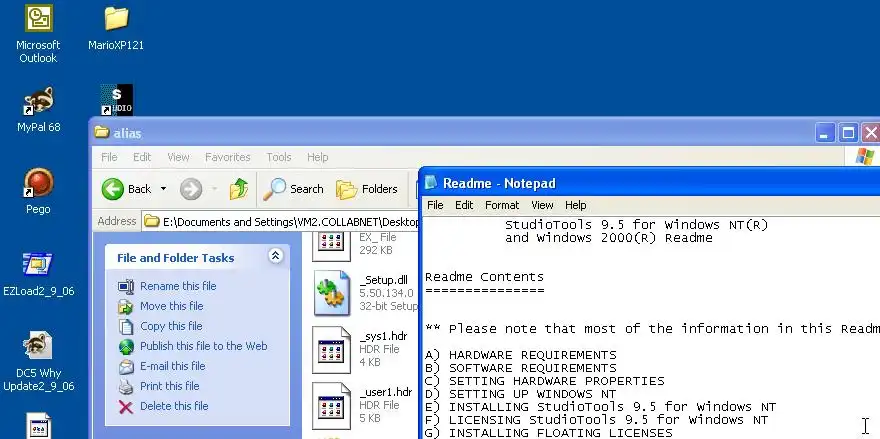Click 'G) INSTALLING FLOATING LICENSES' line
880x439 pixels.
coord(548,433)
